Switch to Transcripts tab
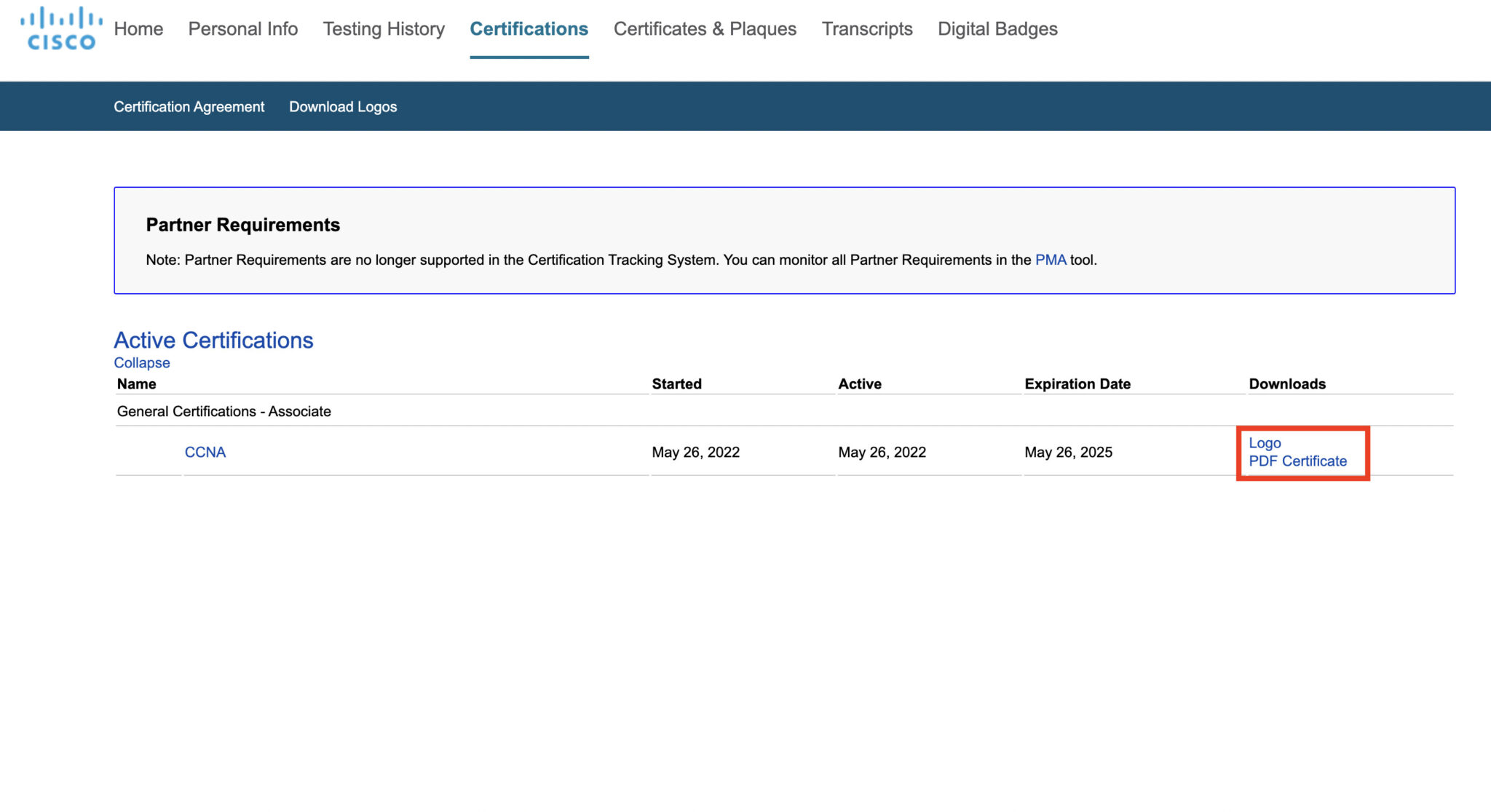This screenshot has width=1491, height=812. 866,29
